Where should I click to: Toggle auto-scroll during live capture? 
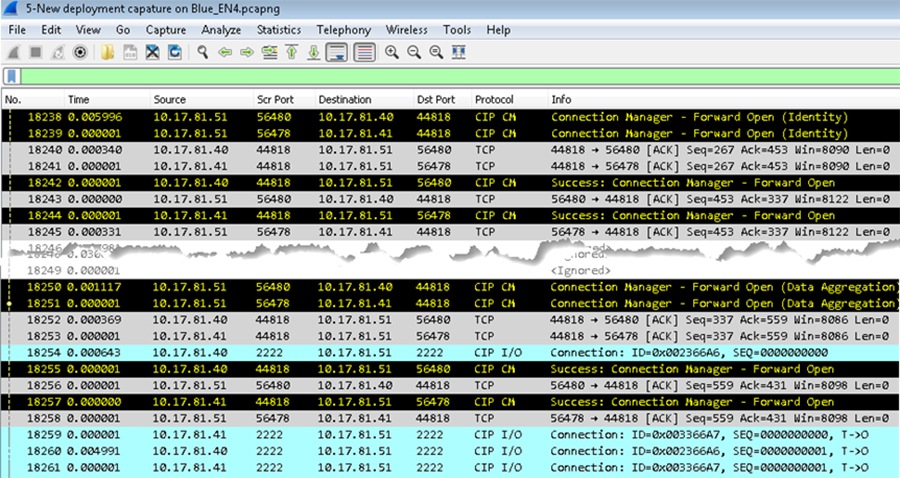(x=336, y=53)
